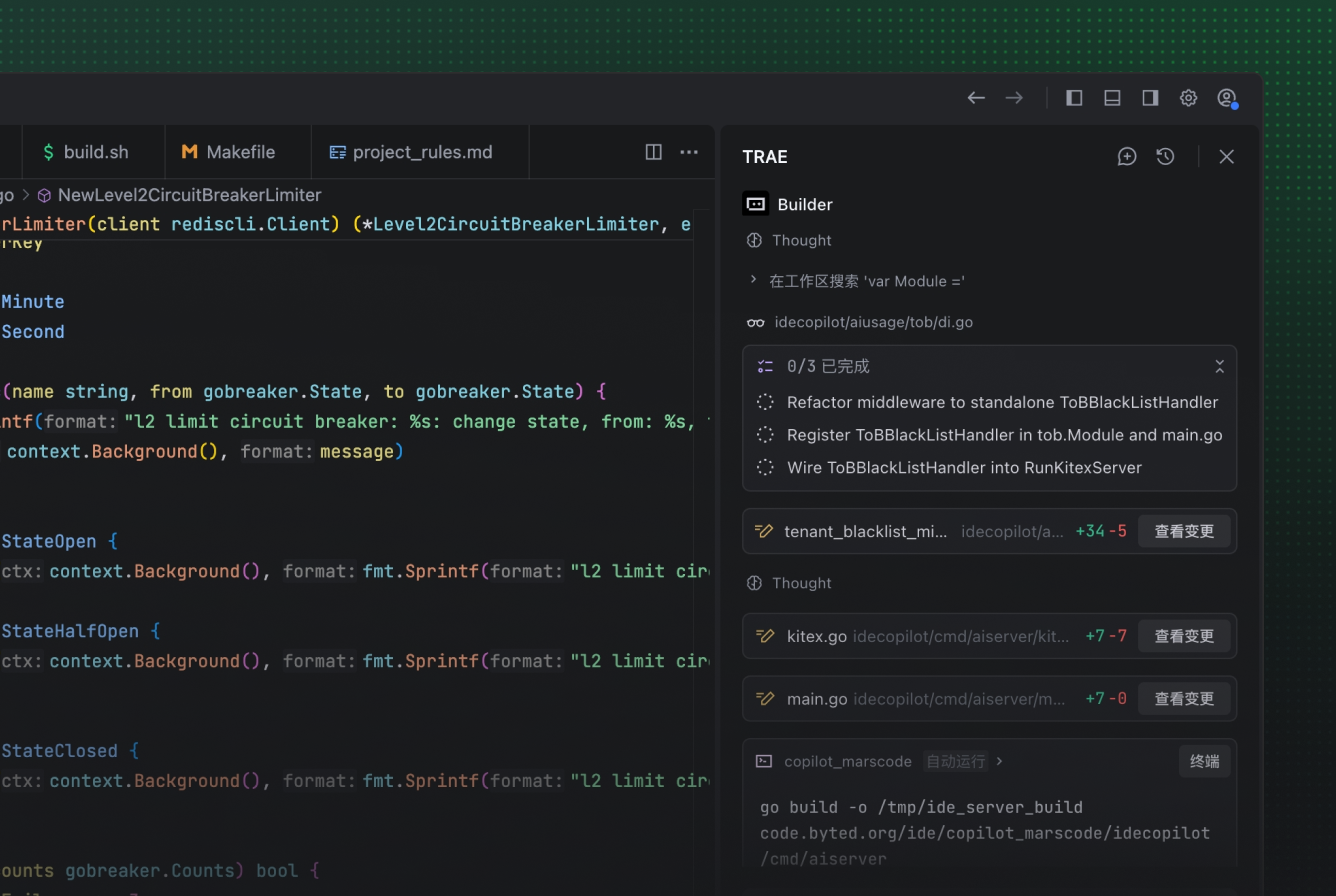The width and height of the screenshot is (1336, 896).
Task: Open the project_rules.md tab
Action: pyautogui.click(x=411, y=152)
